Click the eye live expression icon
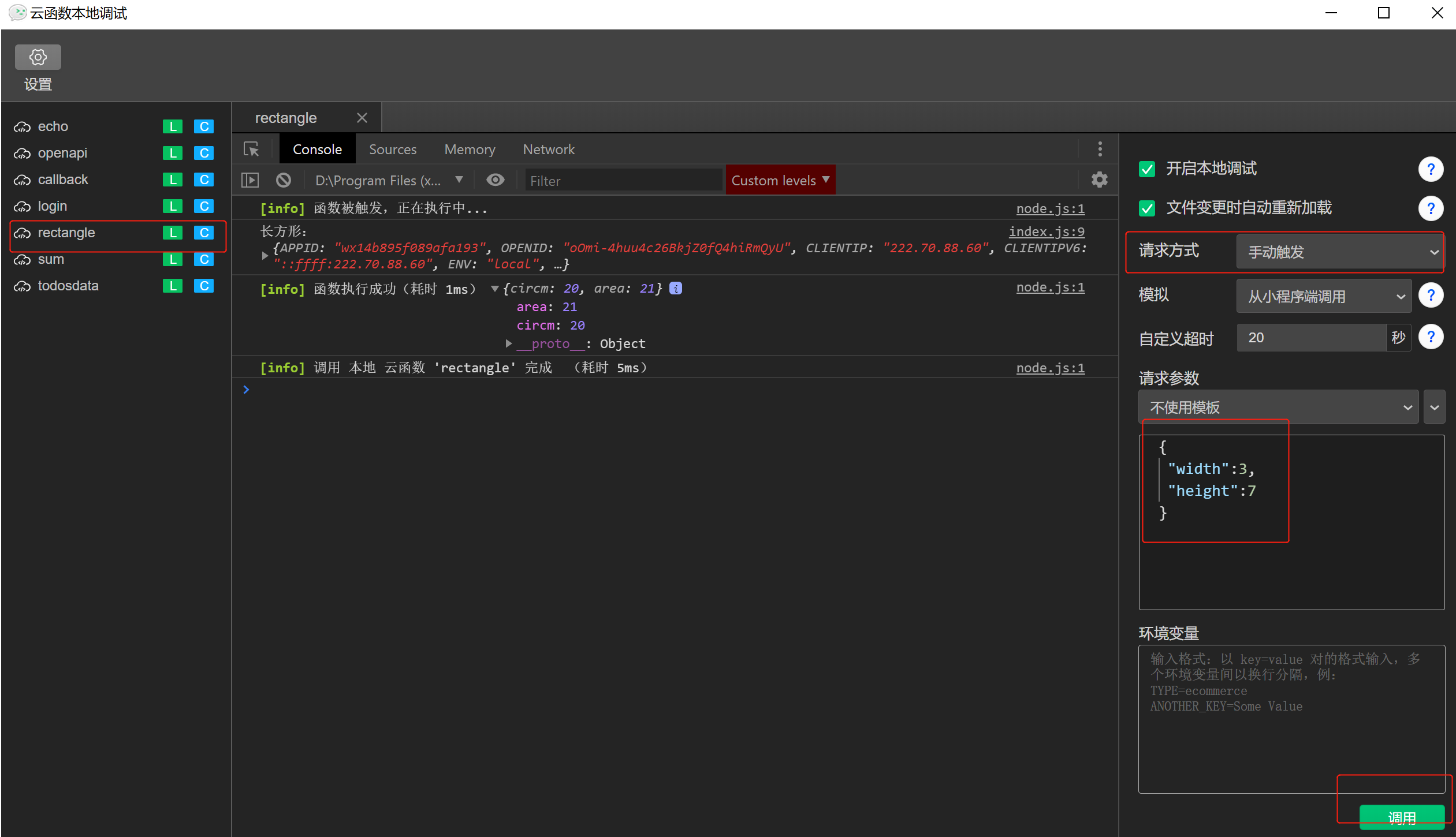The image size is (1456, 837). click(x=495, y=180)
